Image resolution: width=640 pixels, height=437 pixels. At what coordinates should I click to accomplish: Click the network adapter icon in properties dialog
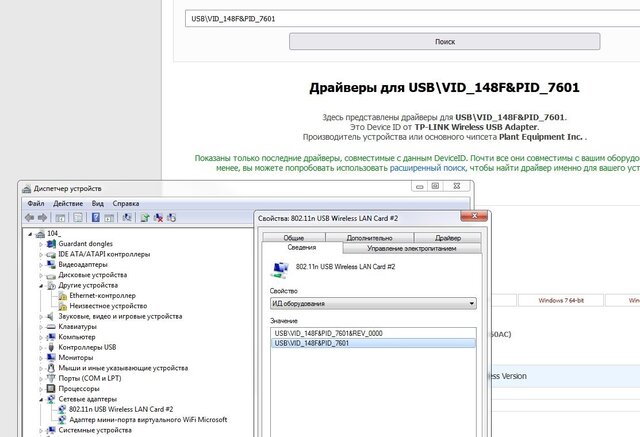[x=279, y=267]
